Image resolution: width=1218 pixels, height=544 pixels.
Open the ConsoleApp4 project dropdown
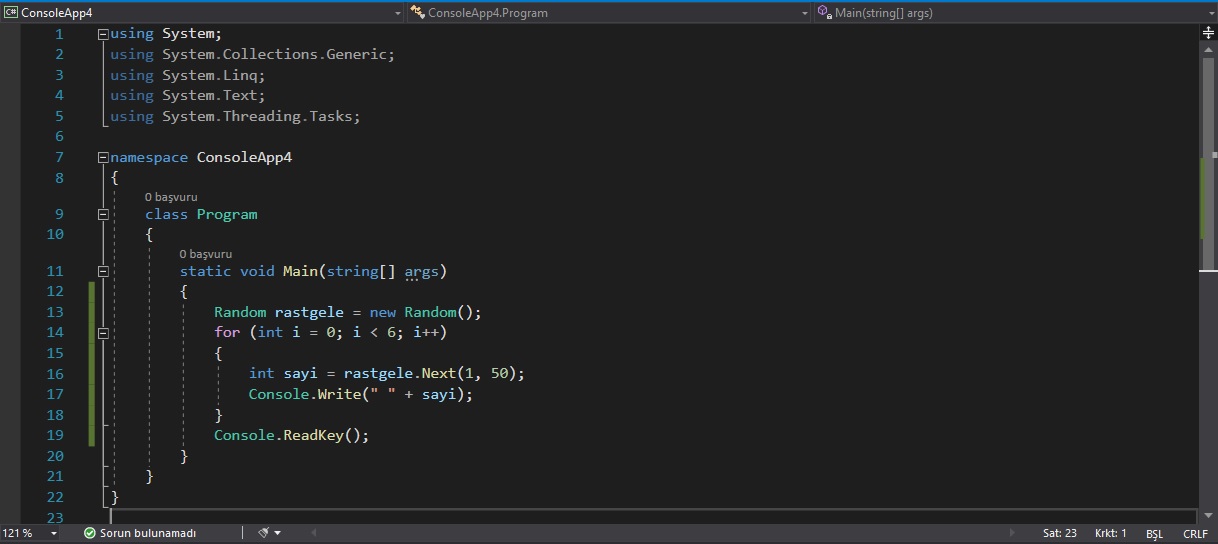point(202,12)
